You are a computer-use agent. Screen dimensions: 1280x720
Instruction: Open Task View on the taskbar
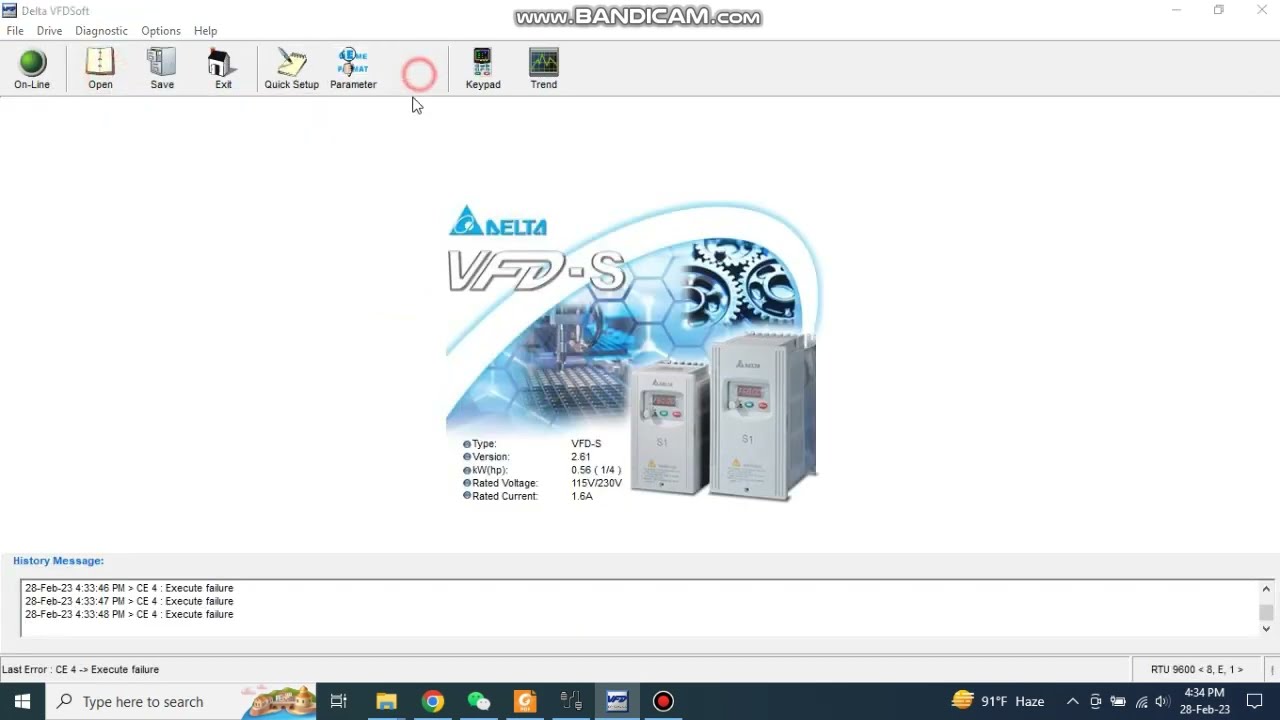coord(339,701)
